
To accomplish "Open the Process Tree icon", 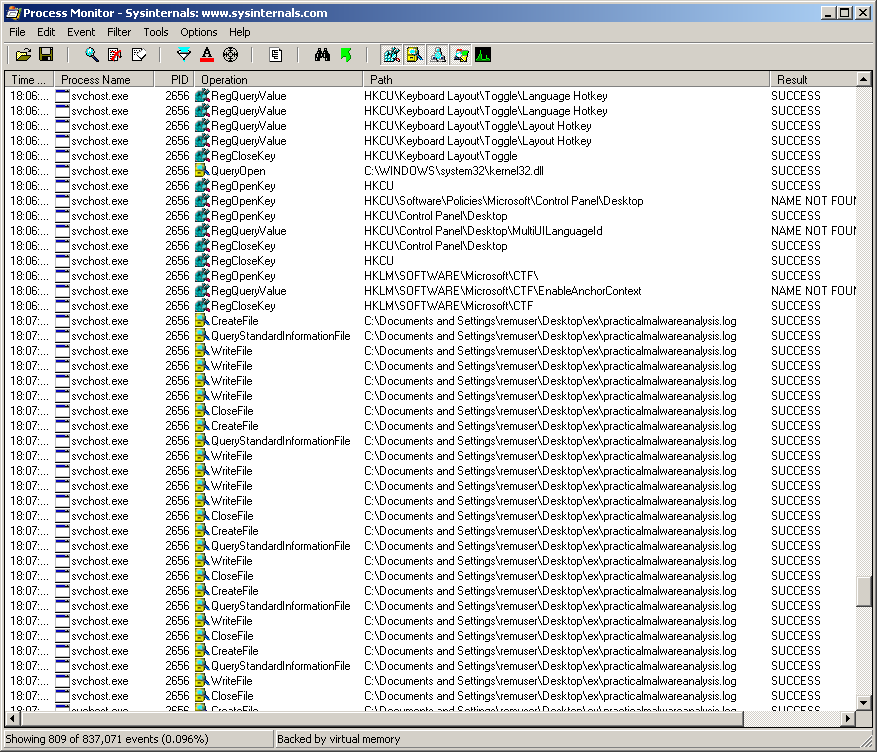I will pyautogui.click(x=276, y=55).
